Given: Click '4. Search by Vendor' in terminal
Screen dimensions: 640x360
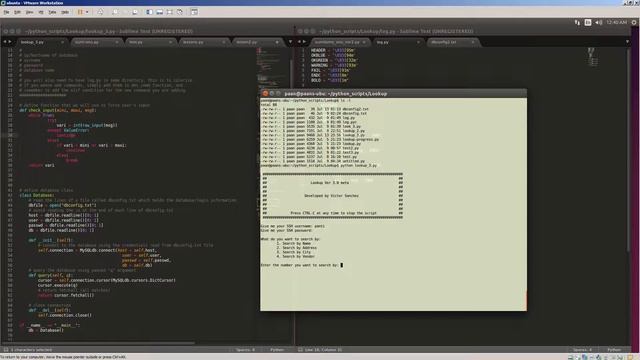Looking at the screenshot, I should pyautogui.click(x=296, y=256).
